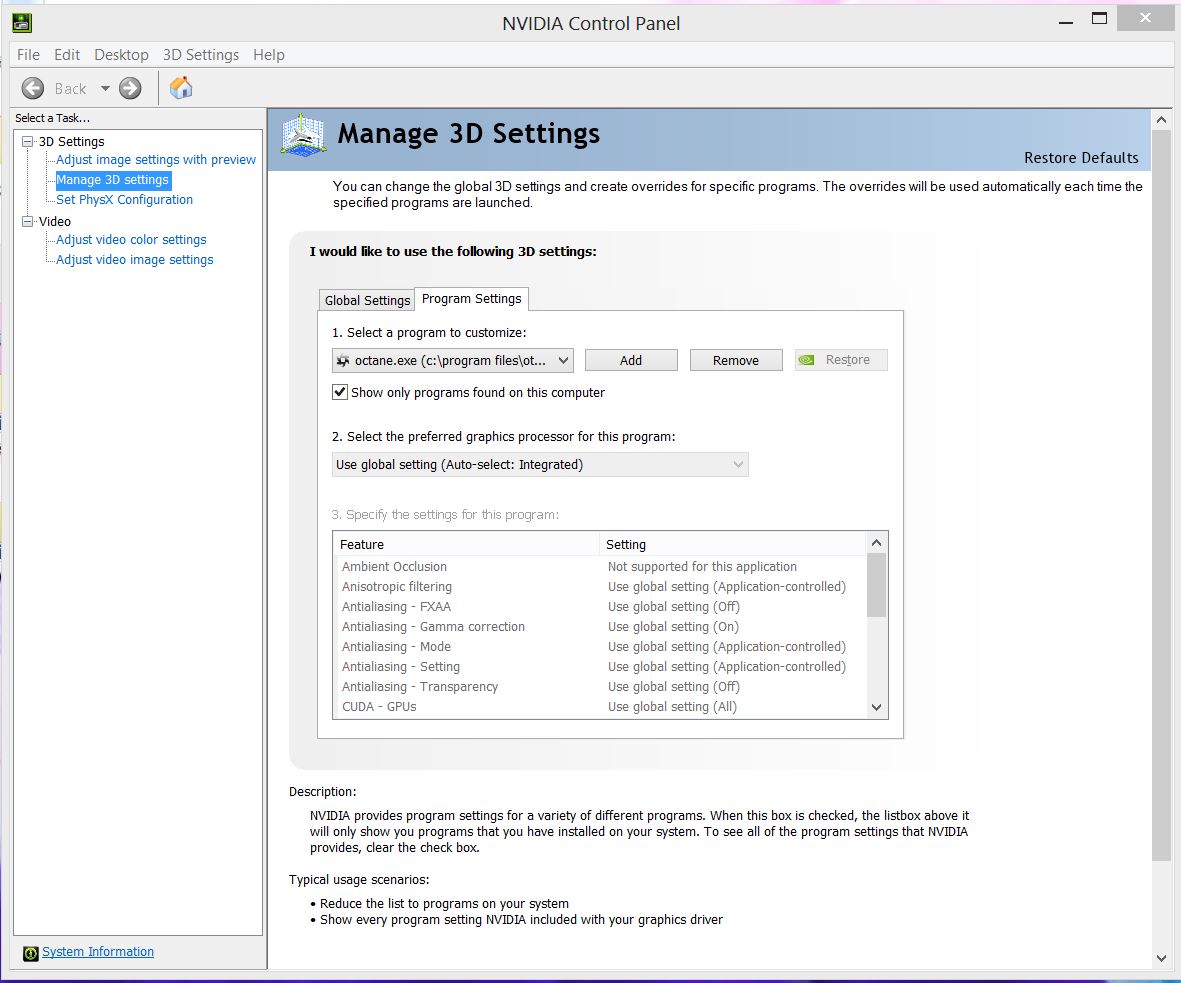Collapse the Video tree node
The height and width of the screenshot is (983, 1181).
tap(28, 221)
